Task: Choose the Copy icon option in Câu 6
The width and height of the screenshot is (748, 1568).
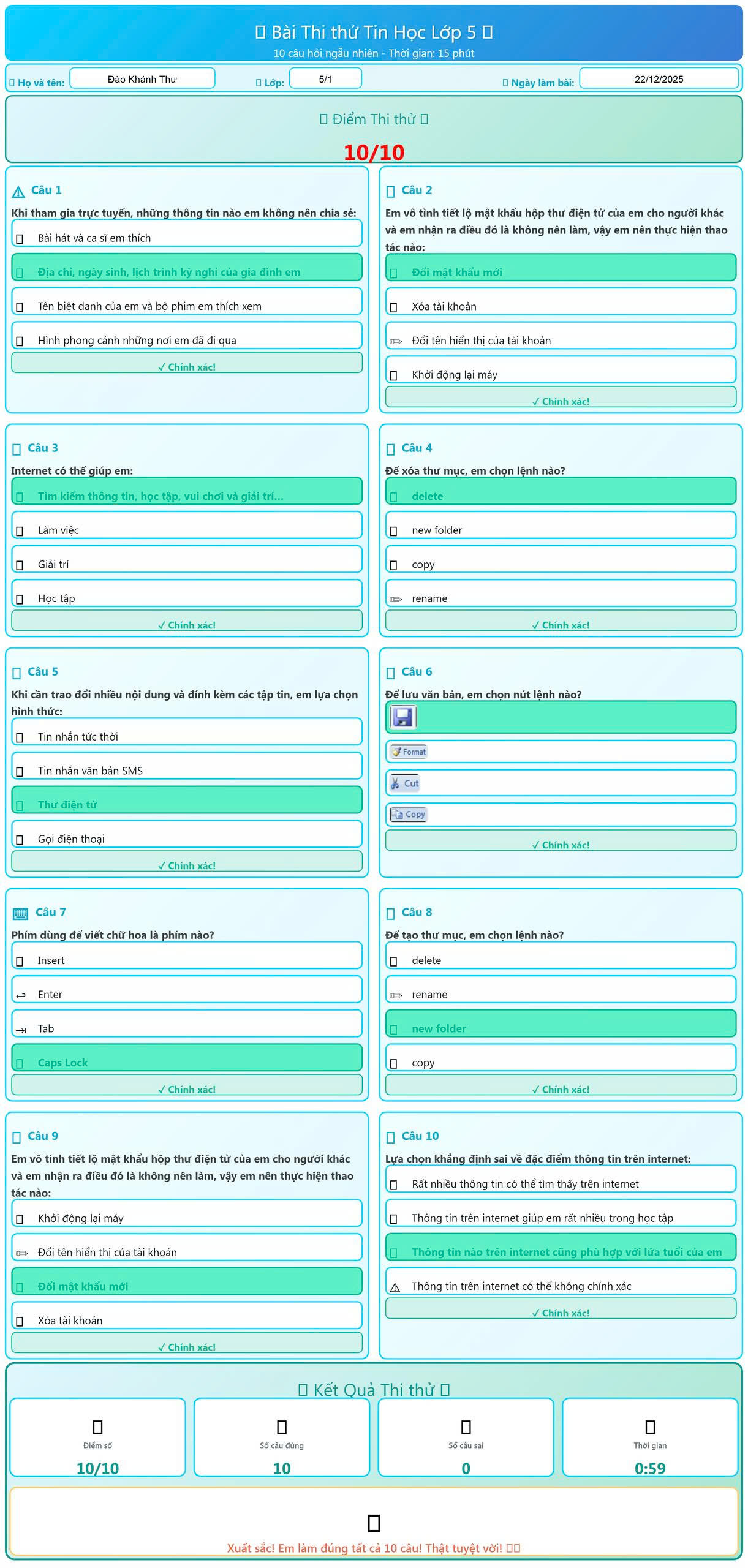Action: (409, 814)
